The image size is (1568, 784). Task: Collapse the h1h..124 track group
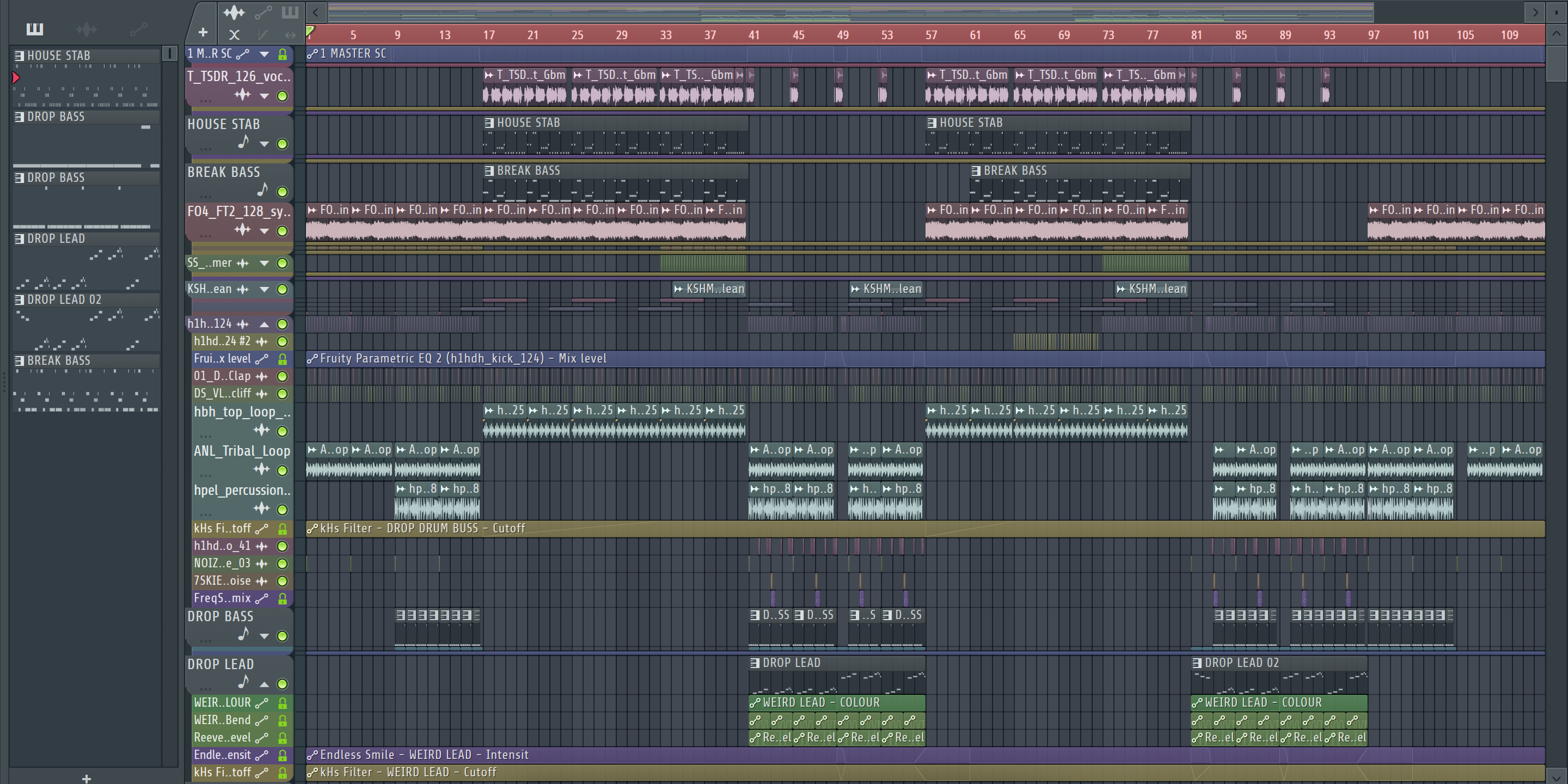(x=264, y=324)
